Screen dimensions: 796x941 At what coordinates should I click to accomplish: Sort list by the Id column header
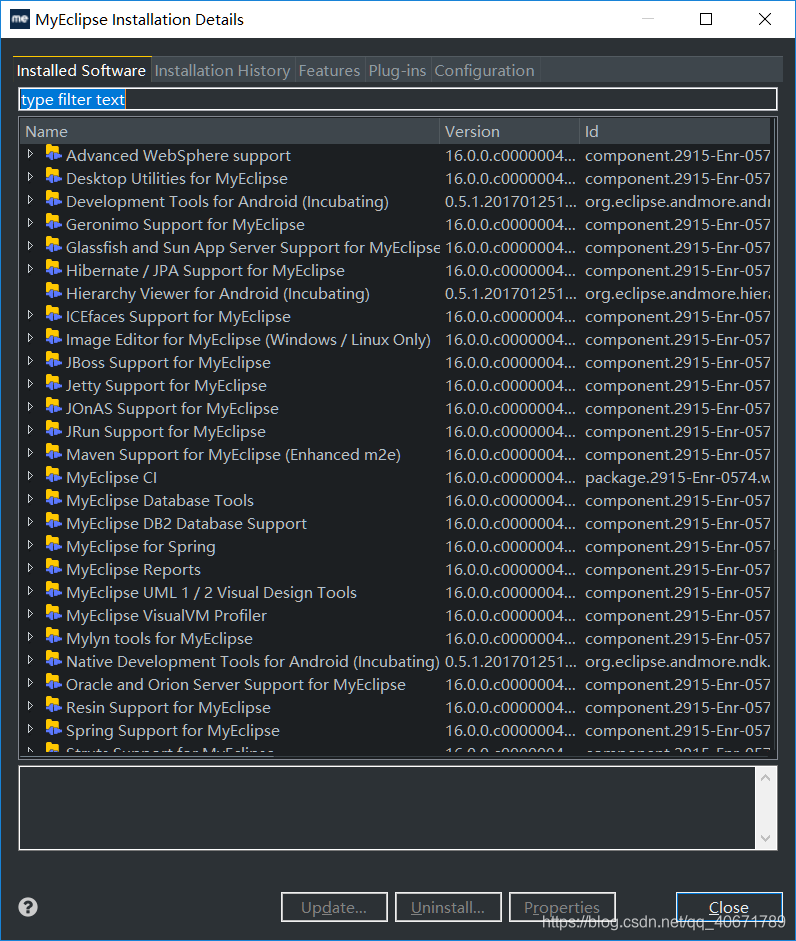click(x=675, y=131)
